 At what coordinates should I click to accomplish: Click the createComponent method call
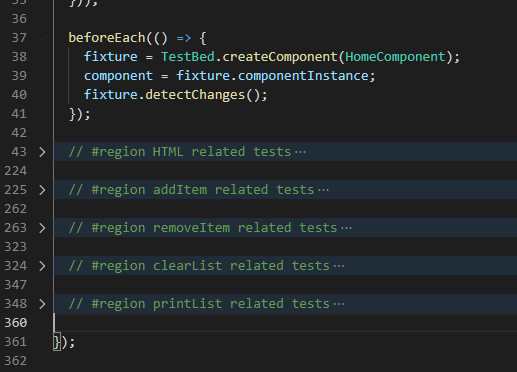[x=280, y=57]
